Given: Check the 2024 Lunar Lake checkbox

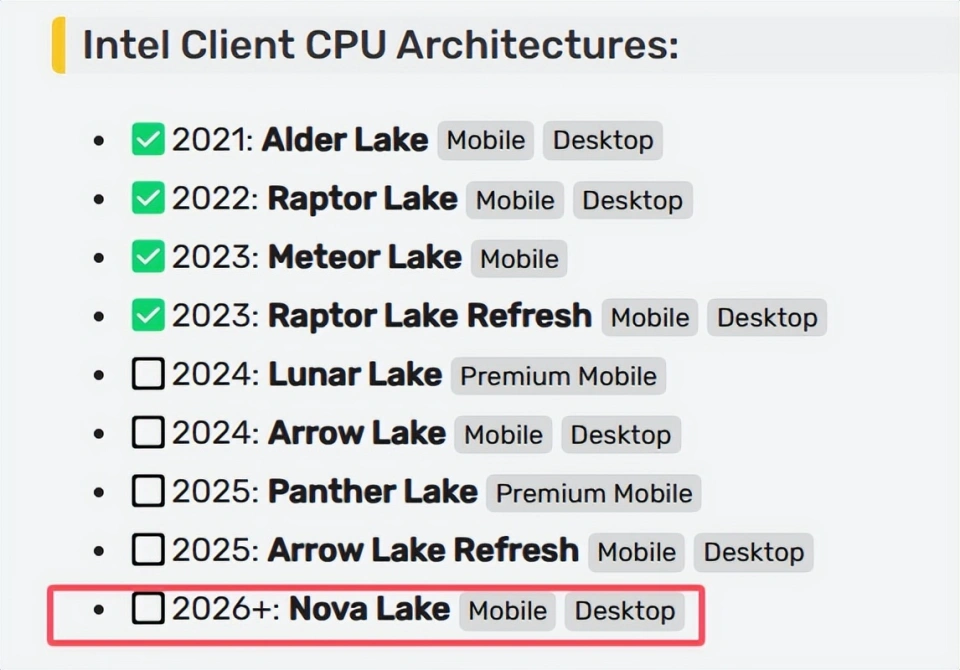Looking at the screenshot, I should click(x=148, y=375).
